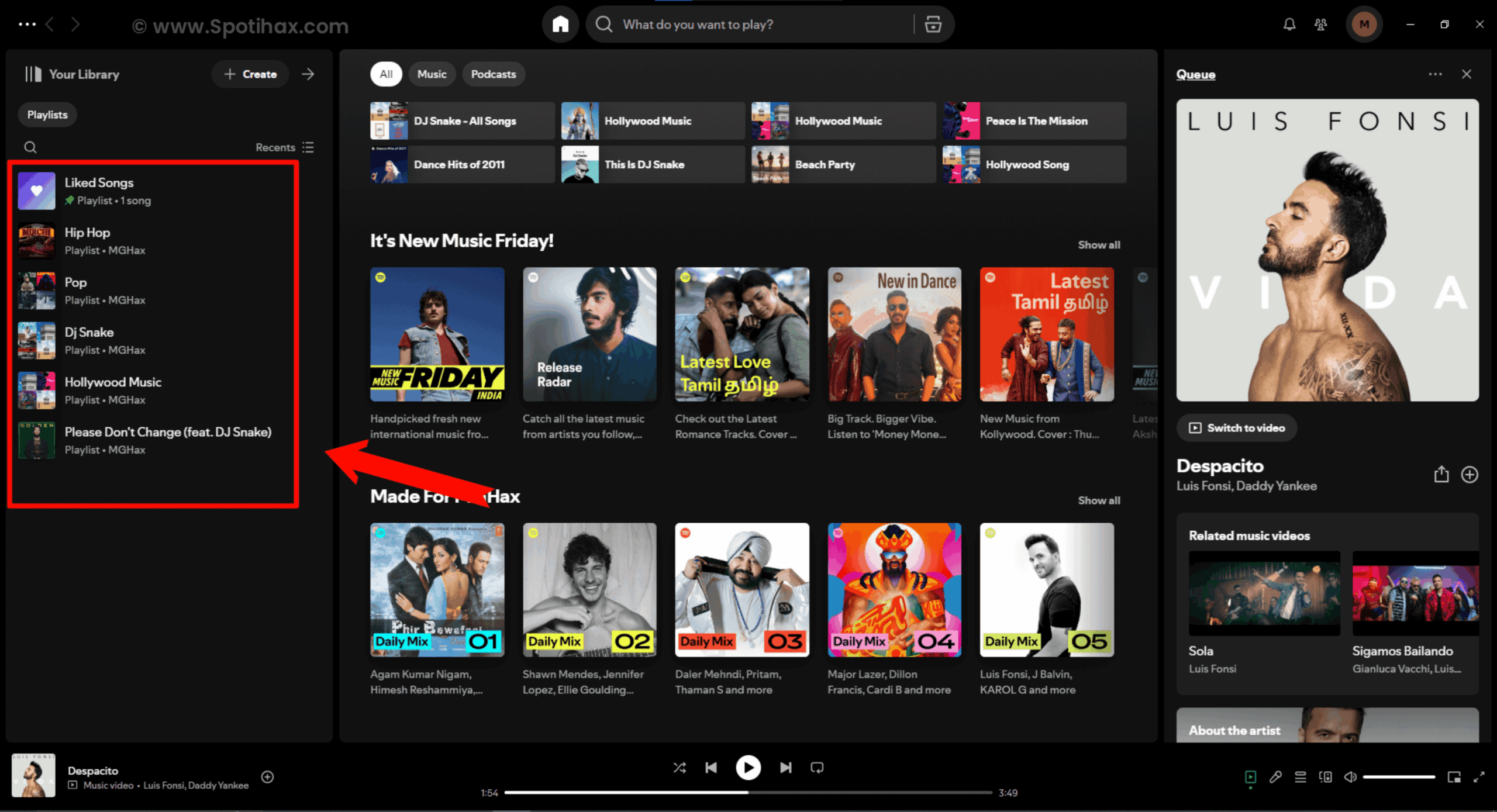
Task: Open the Queue heading link
Action: click(x=1196, y=74)
